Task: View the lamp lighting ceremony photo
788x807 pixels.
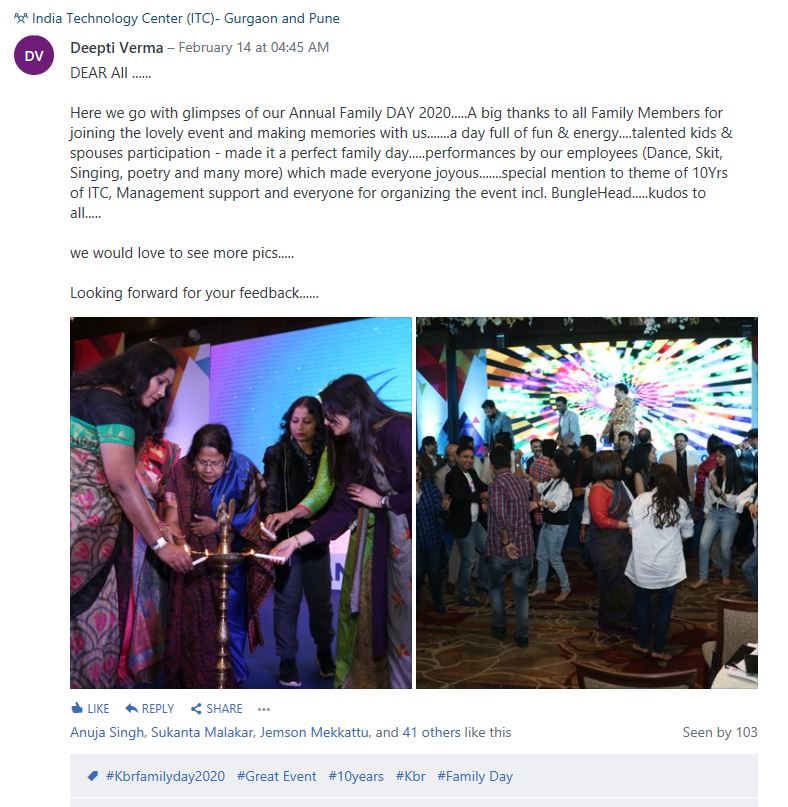Action: pyautogui.click(x=241, y=503)
